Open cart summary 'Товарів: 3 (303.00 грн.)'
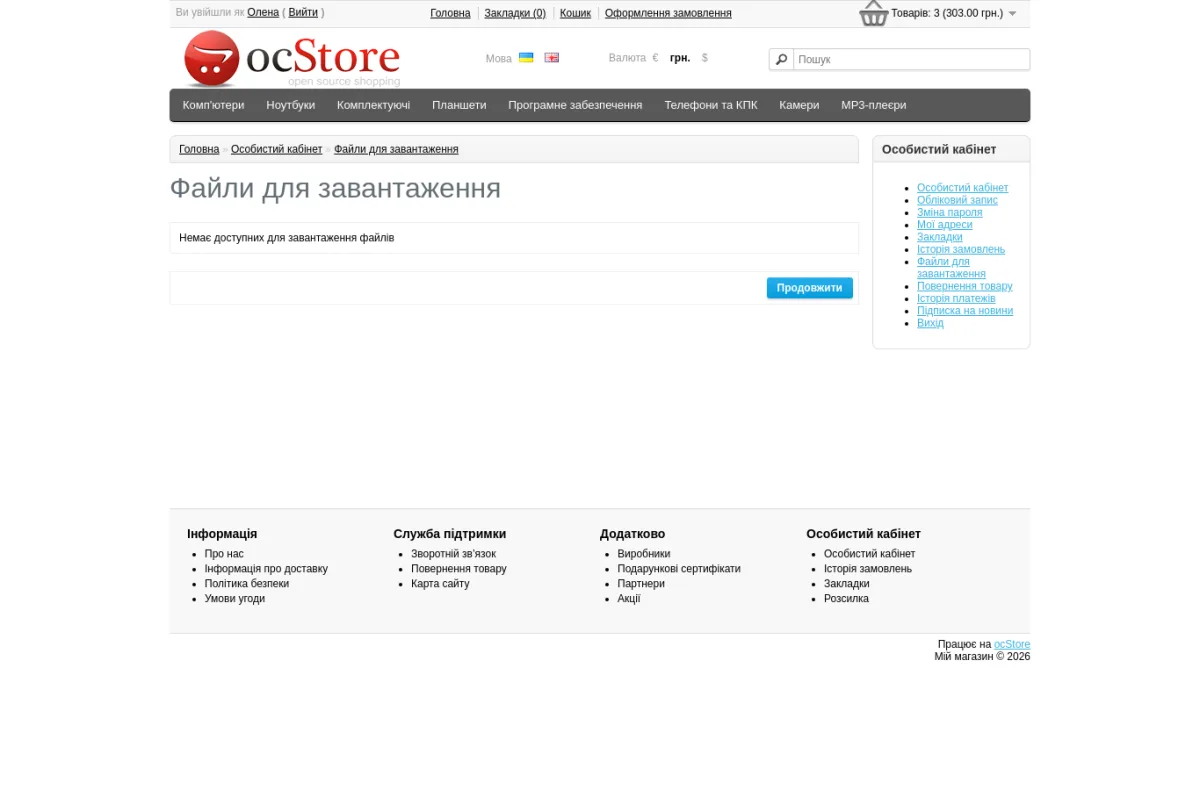Screen dimensions: 1200x790 [947, 13]
